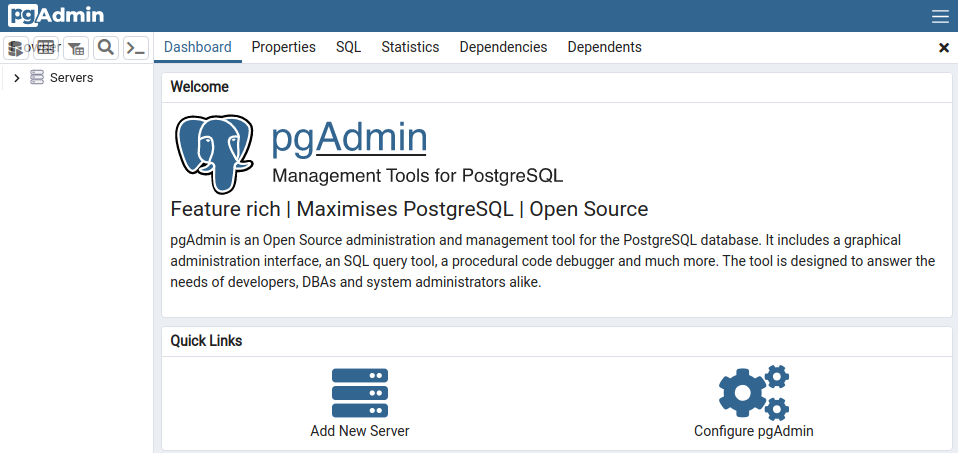Click the Add New Server icon
Image resolution: width=958 pixels, height=453 pixels.
pyautogui.click(x=359, y=392)
